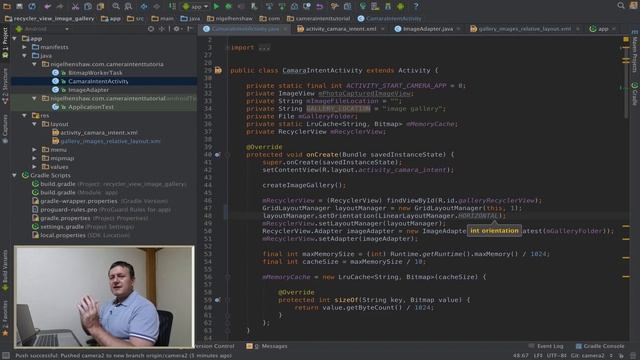
Task: Click the tool windows icon at bottom-left corner
Action: tap(6, 356)
